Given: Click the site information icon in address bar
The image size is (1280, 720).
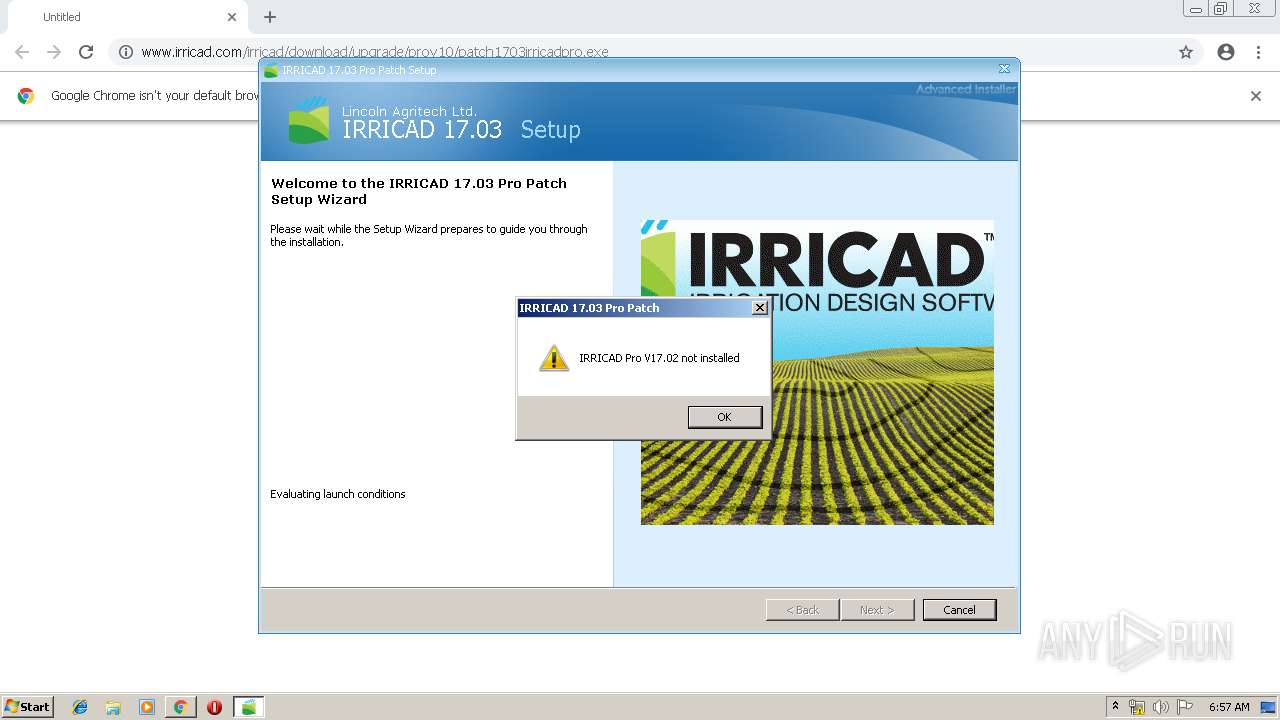Looking at the screenshot, I should click(x=126, y=52).
